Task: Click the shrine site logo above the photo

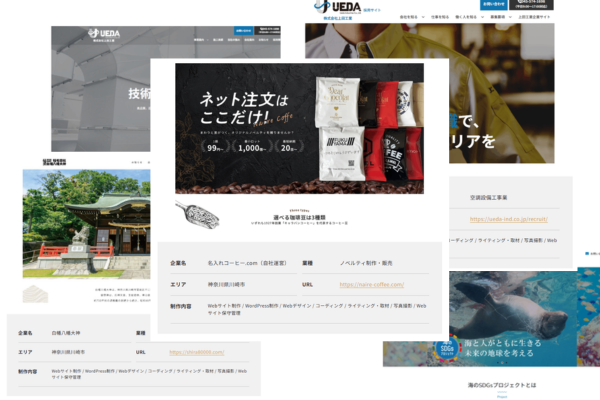Action: coord(52,160)
